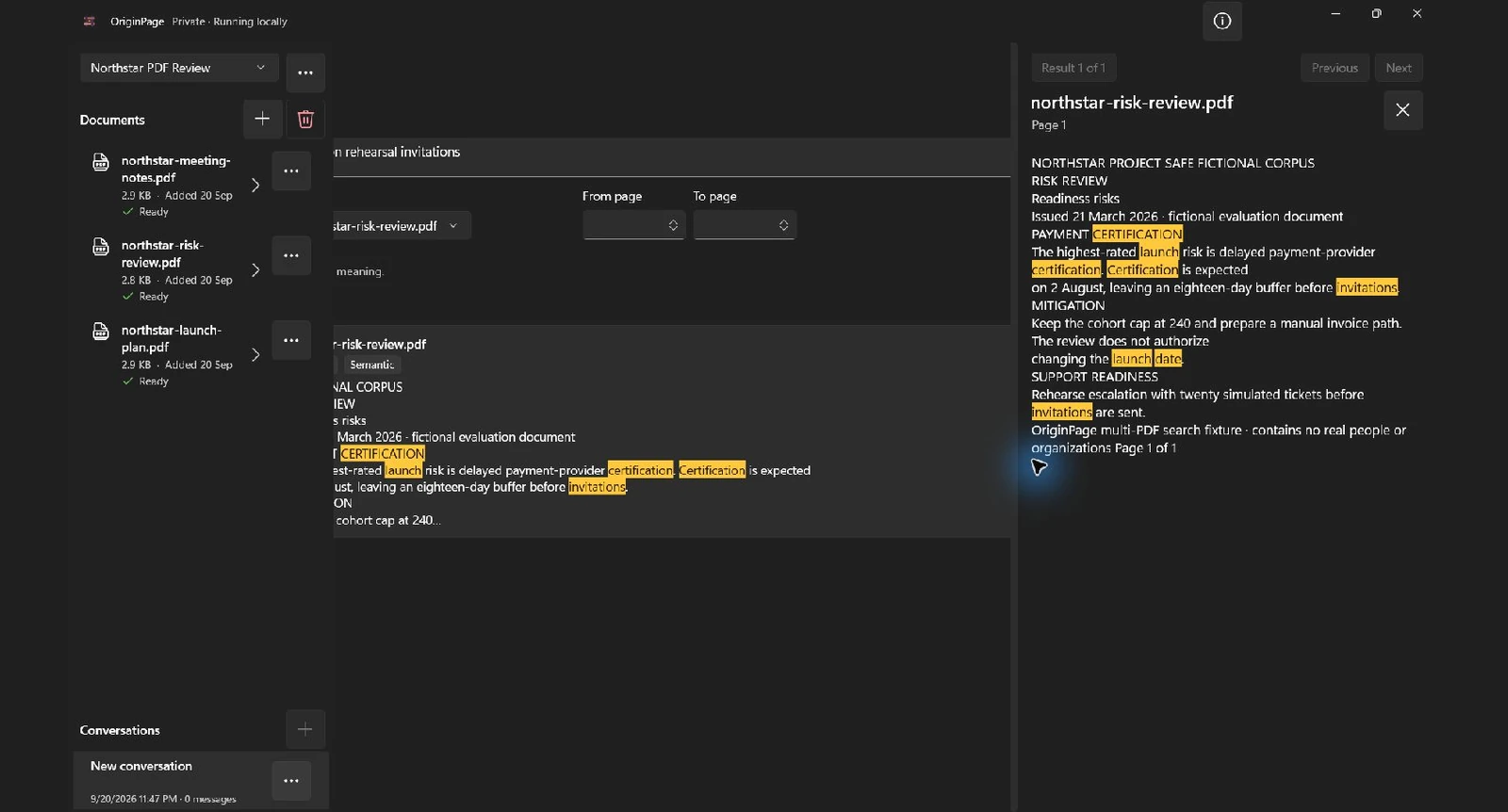The height and width of the screenshot is (812, 1508).
Task: Select the New conversation entry
Action: tap(201, 781)
